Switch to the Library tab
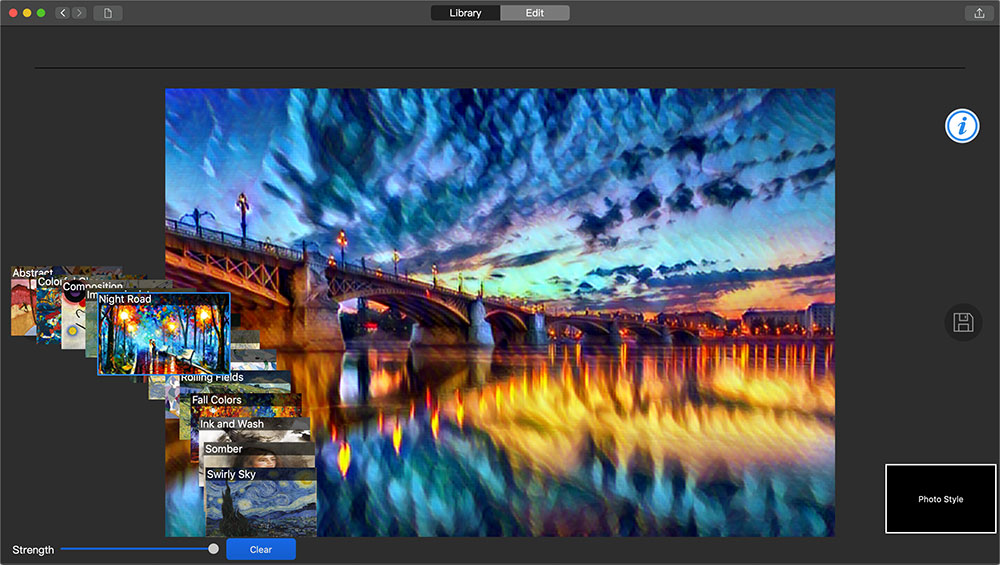 465,13
